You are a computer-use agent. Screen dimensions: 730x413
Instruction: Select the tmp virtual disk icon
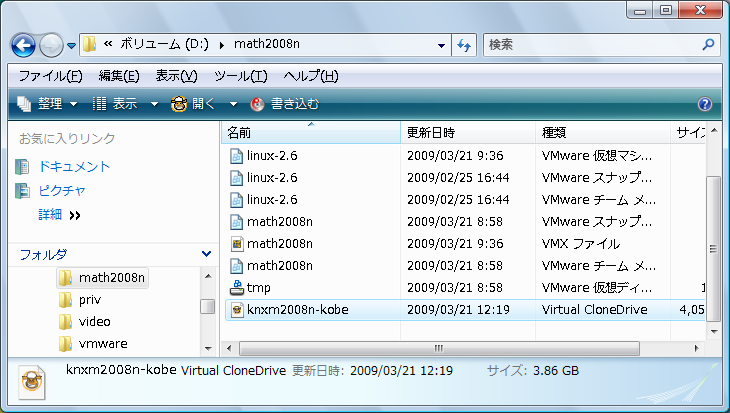237,288
